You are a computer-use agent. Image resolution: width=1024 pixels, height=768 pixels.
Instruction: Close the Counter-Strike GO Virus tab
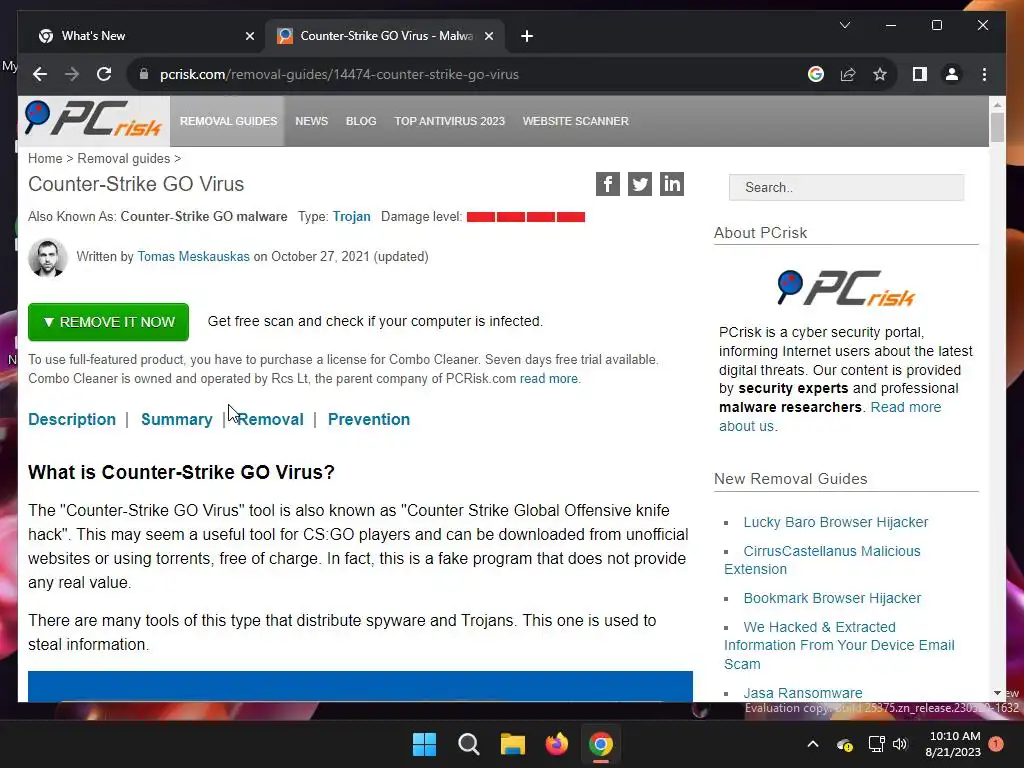click(x=488, y=36)
